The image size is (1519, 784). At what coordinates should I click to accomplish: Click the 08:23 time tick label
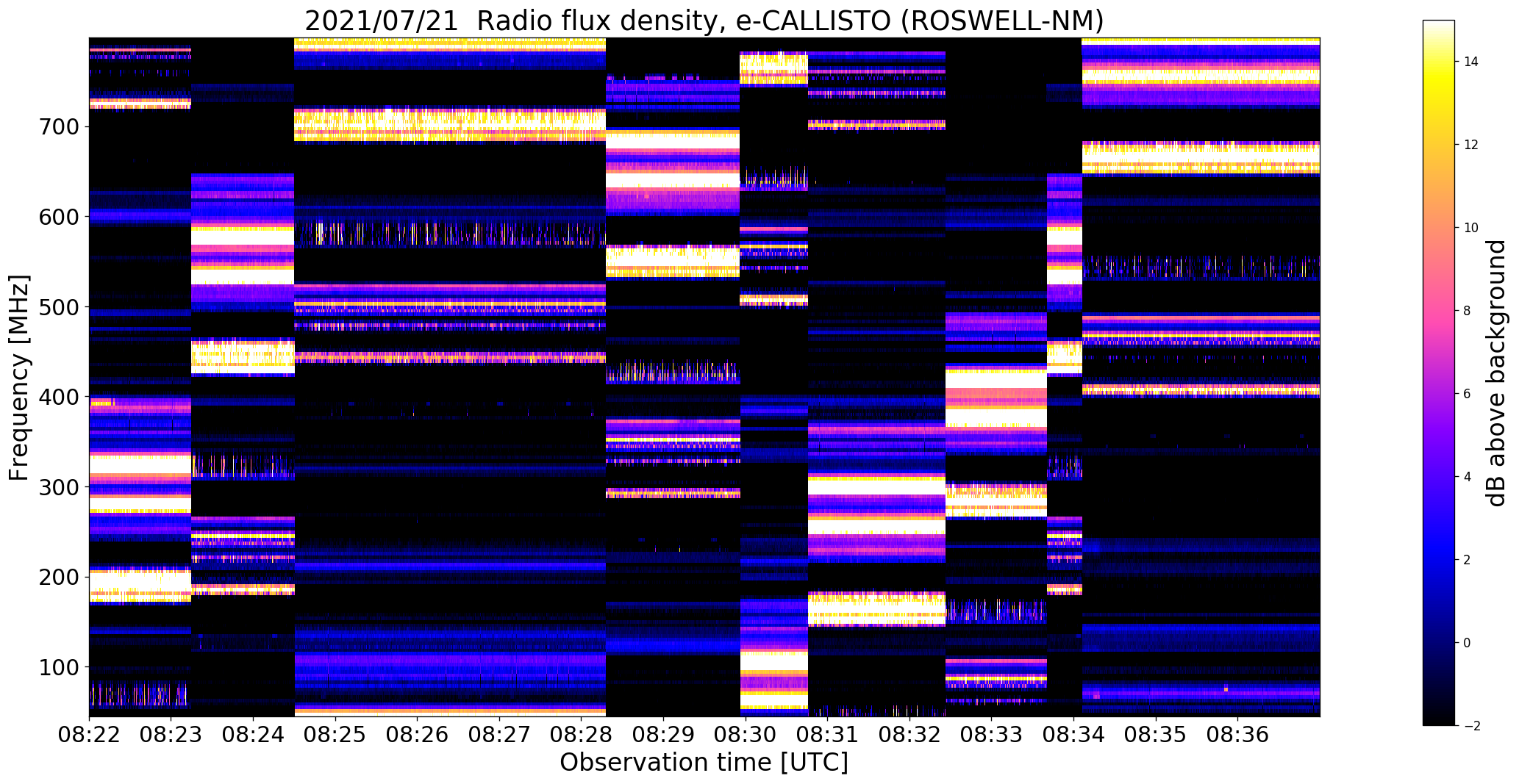coord(171,734)
